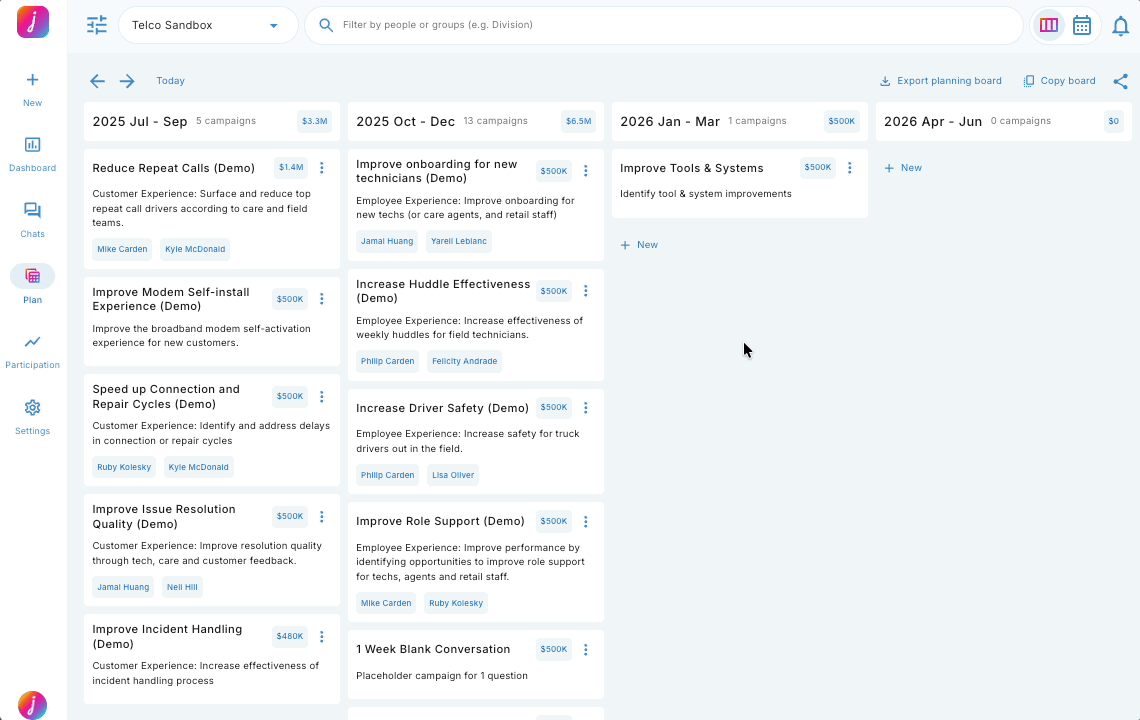Click the share board icon
The width and height of the screenshot is (1140, 720).
(x=1120, y=81)
